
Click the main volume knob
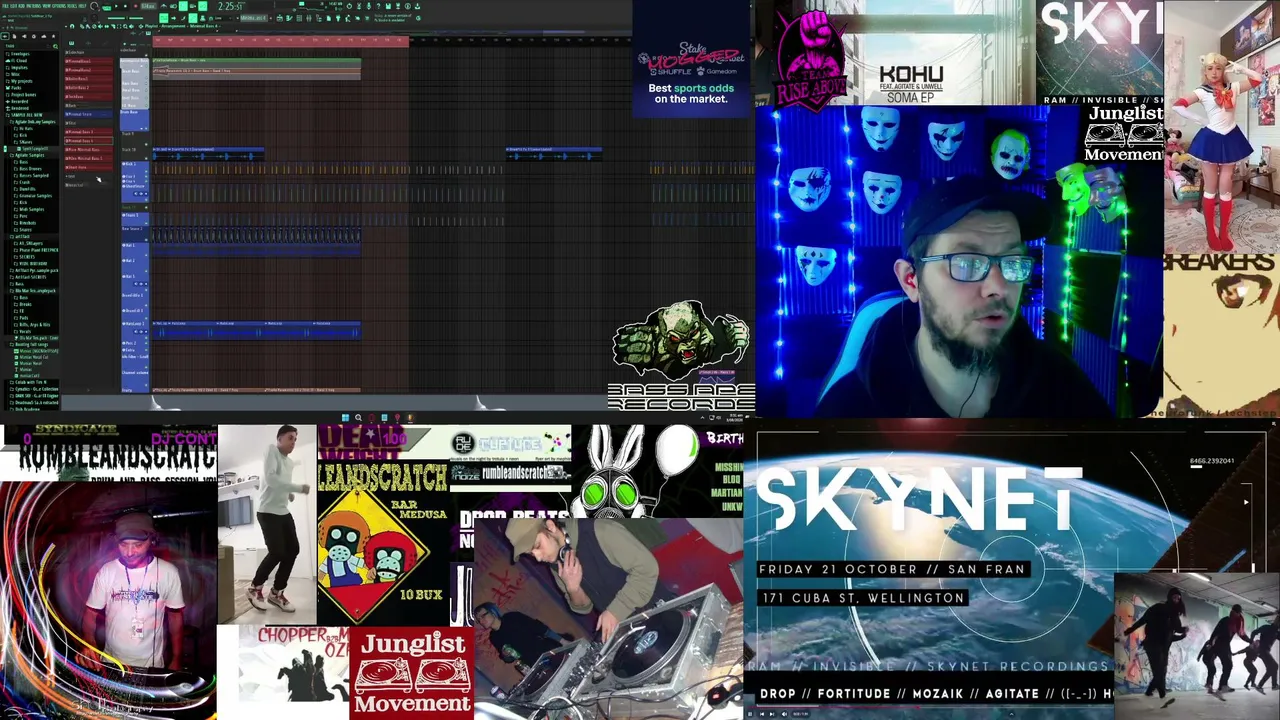(94, 6)
